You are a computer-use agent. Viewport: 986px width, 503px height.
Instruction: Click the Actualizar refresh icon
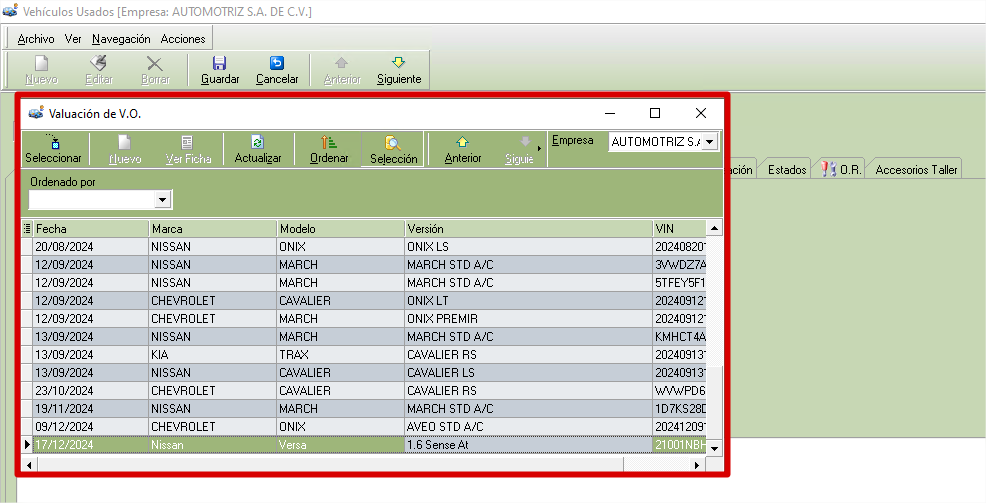pyautogui.click(x=257, y=142)
